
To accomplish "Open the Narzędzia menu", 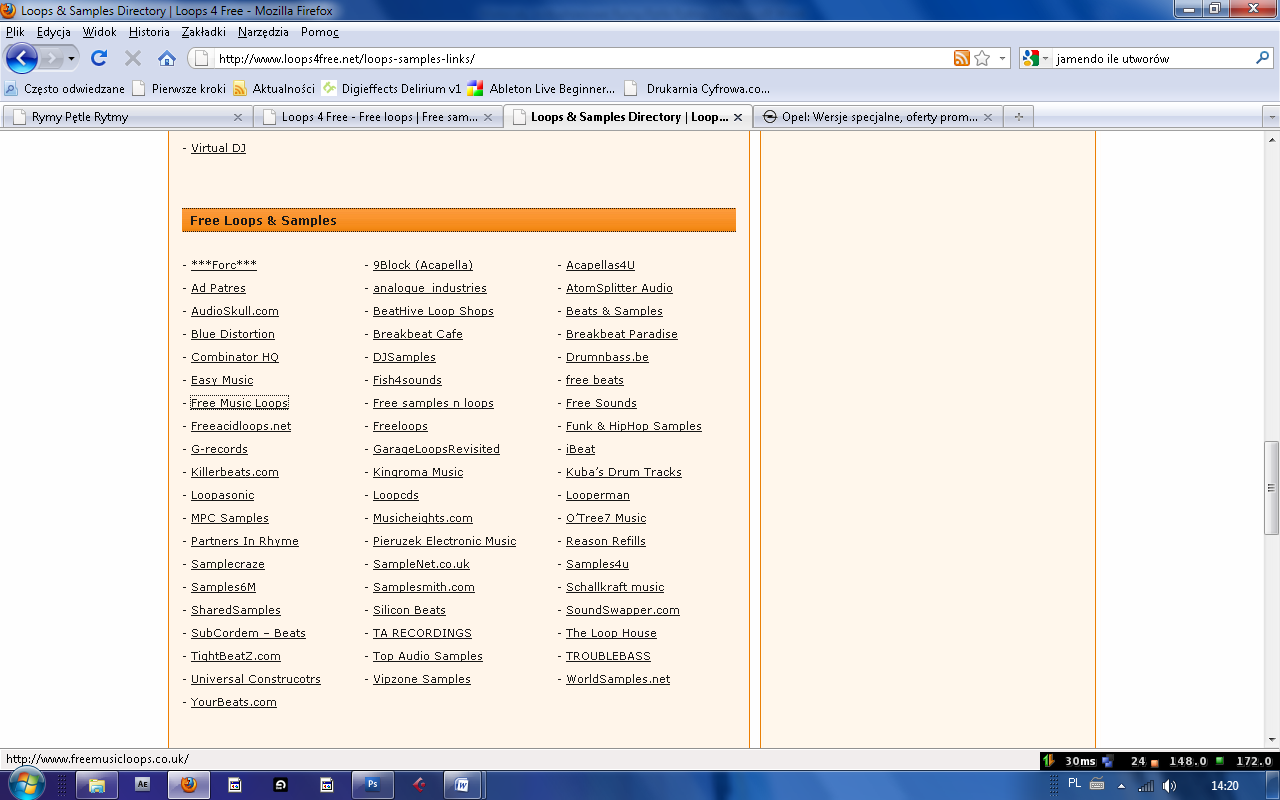I will pos(263,32).
